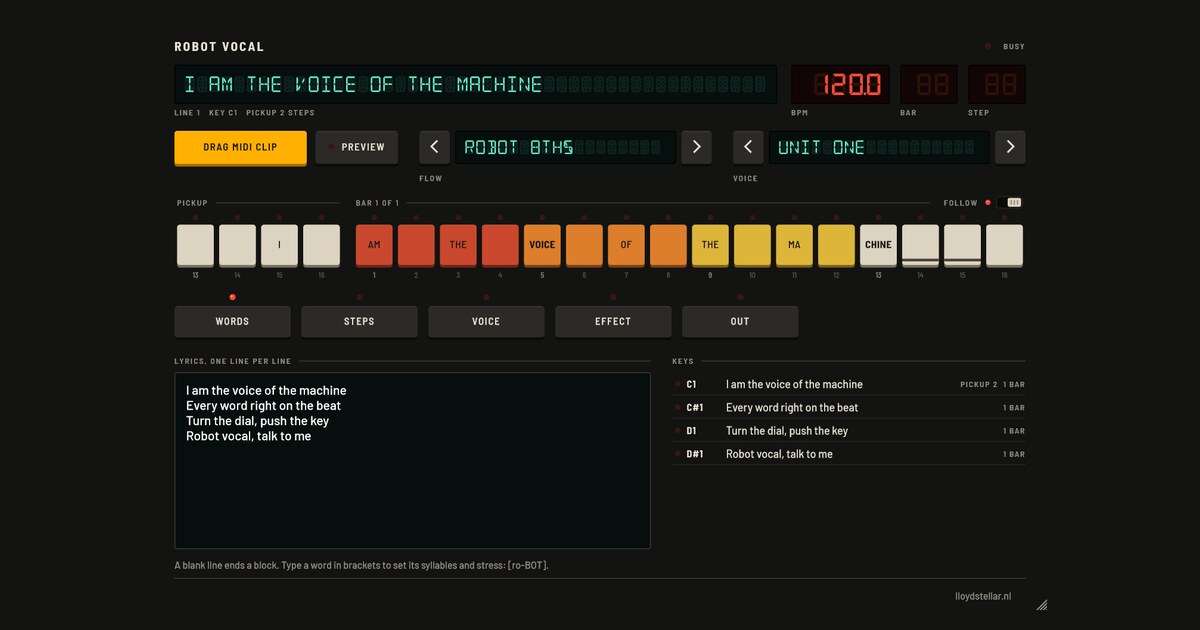
Task: Click inside the lyrics text area
Action: (412, 461)
